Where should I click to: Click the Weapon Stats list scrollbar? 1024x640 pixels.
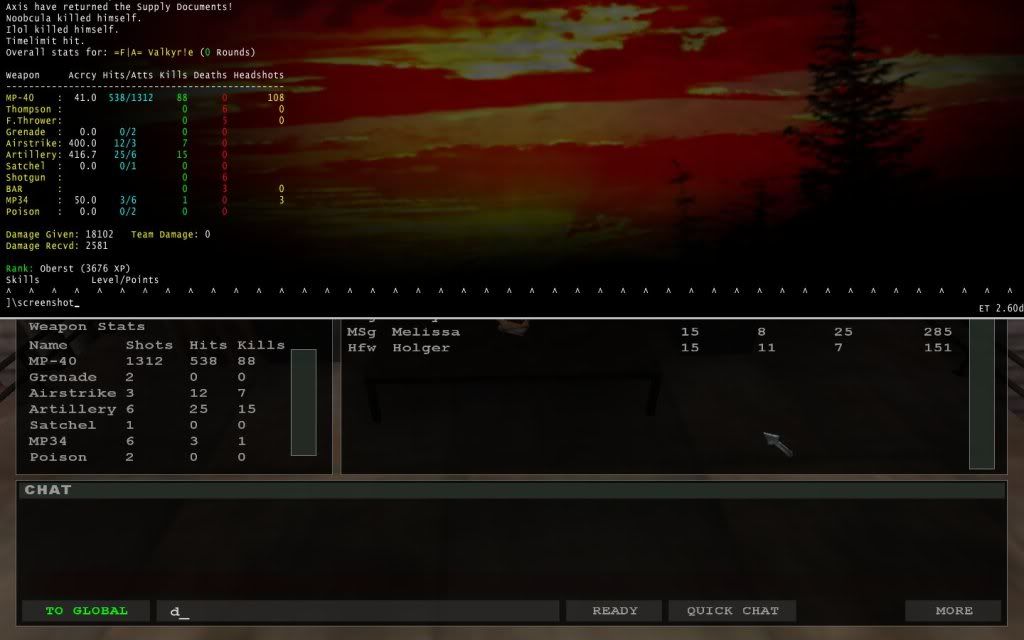pyautogui.click(x=304, y=402)
